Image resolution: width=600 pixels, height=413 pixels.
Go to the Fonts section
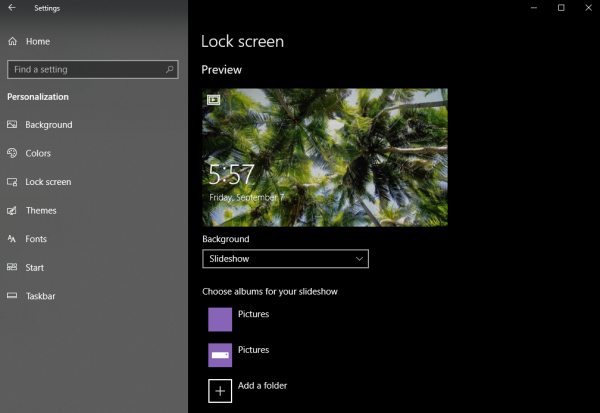point(36,239)
